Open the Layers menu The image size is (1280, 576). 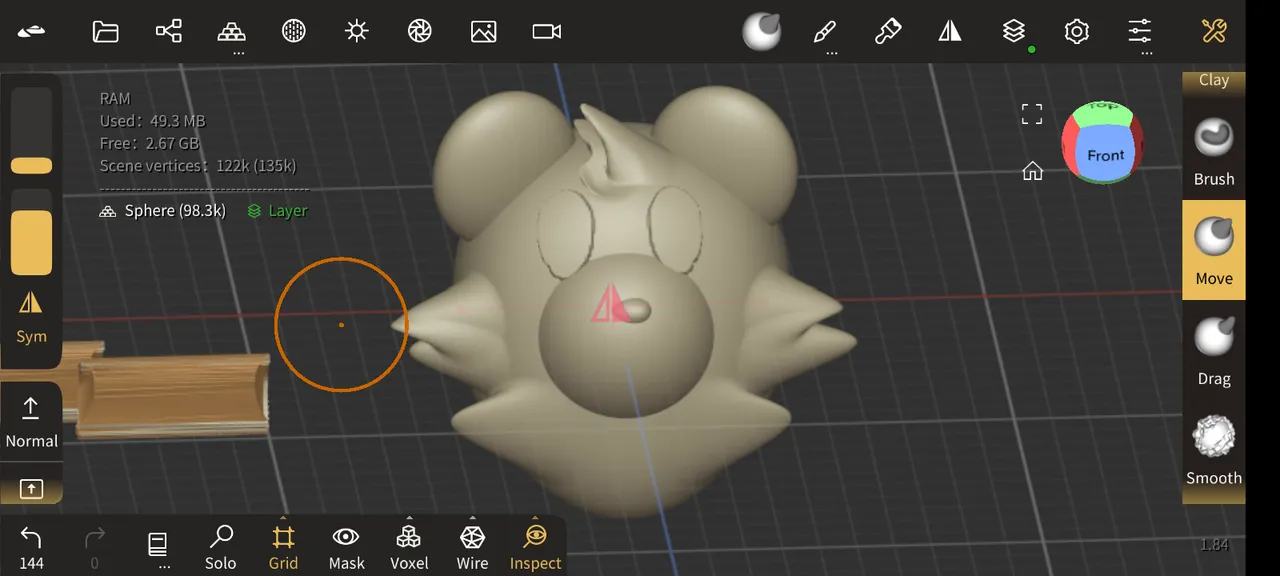click(x=1014, y=31)
